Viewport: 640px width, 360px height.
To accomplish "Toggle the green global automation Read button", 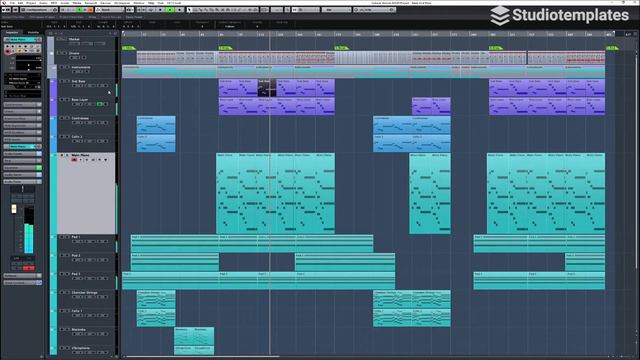I will pos(80,9).
